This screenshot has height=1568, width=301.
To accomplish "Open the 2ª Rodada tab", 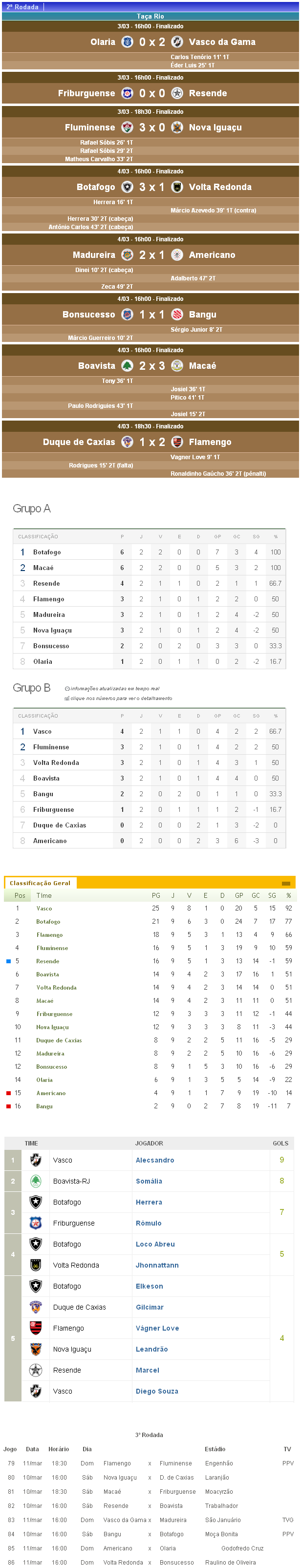I will point(22,7).
